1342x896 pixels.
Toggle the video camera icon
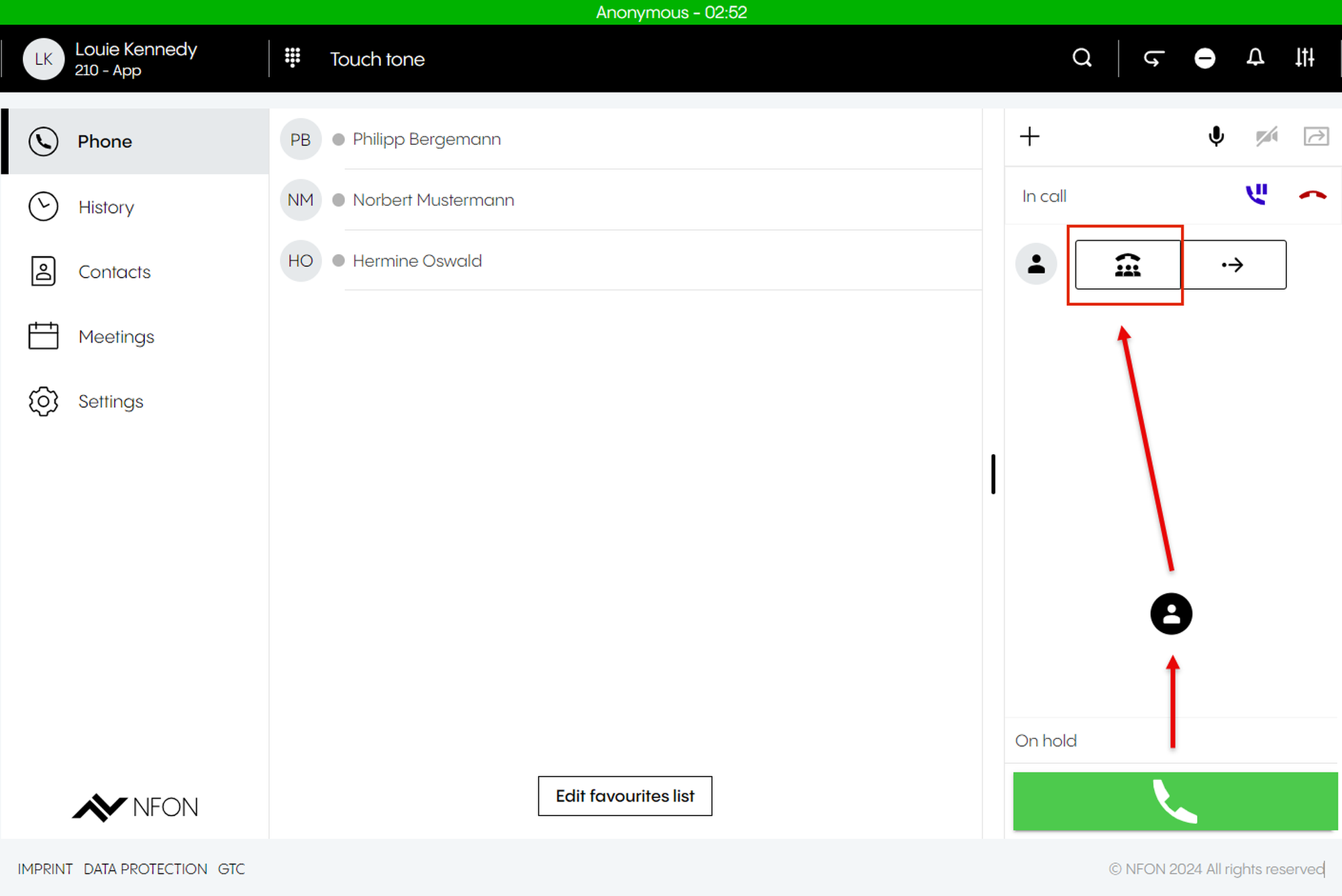coord(1267,137)
